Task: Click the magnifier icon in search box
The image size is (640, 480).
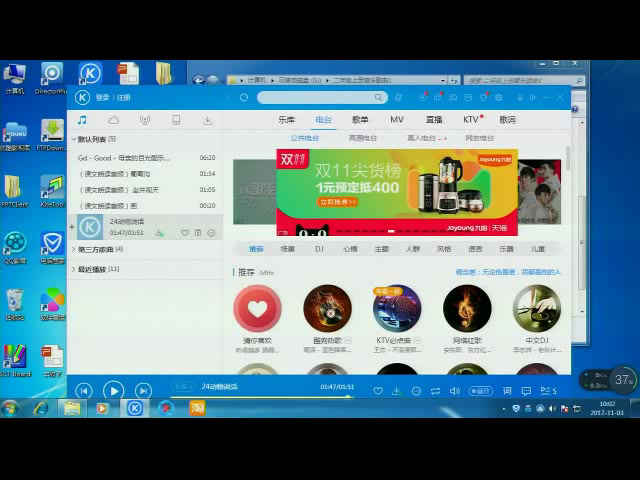Action: (x=378, y=98)
